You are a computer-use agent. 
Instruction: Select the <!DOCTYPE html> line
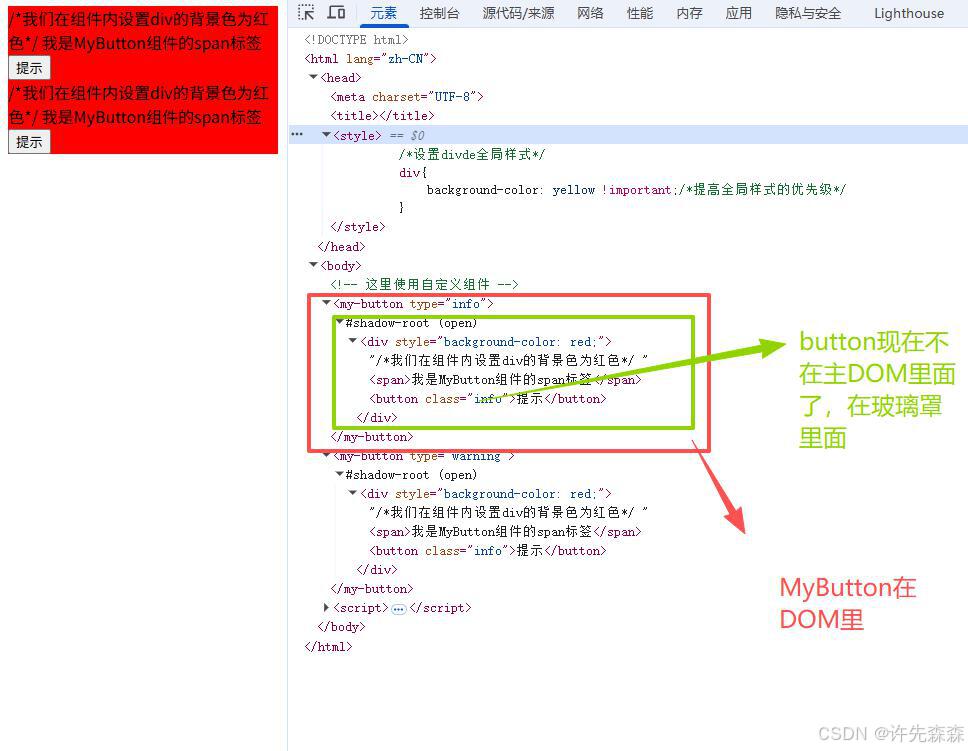(356, 40)
